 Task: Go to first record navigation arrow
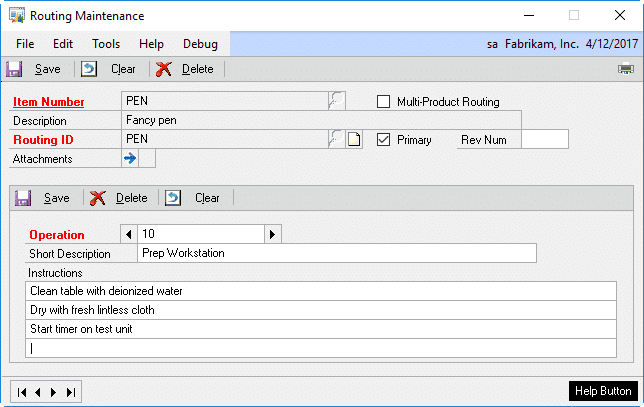(22, 391)
